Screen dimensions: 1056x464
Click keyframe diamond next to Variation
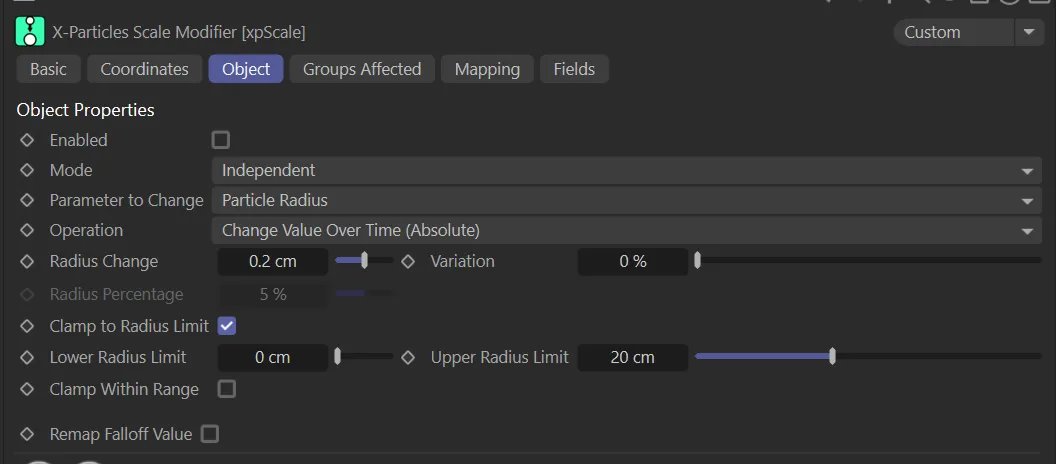[x=408, y=261]
